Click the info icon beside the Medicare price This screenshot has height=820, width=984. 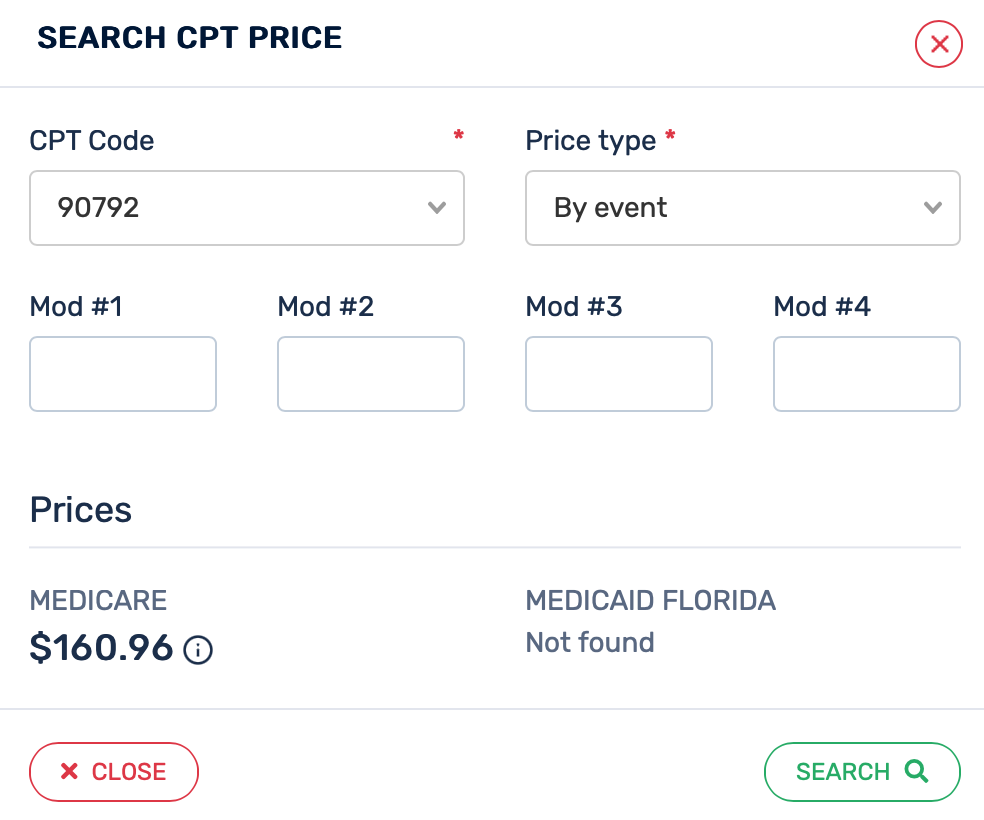pos(198,650)
